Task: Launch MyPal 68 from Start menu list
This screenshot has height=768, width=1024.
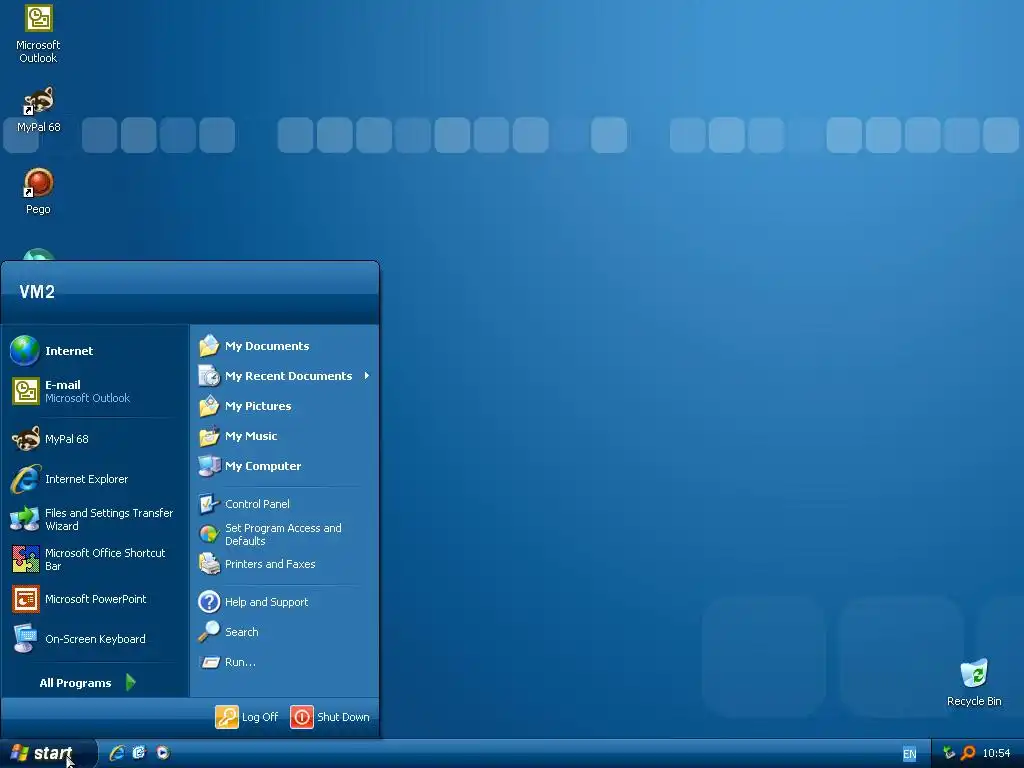Action: [x=95, y=439]
